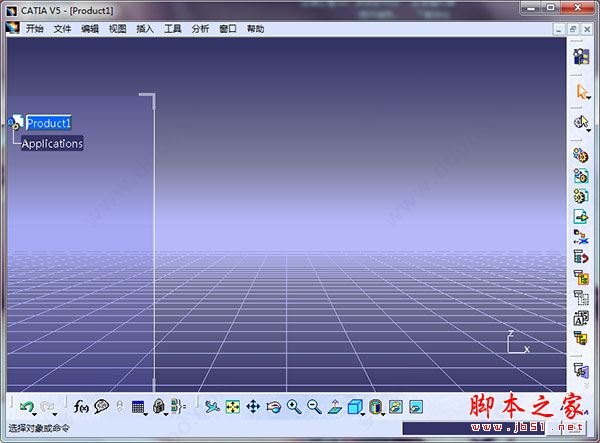Maximize the CATIA V5 main window
Viewport: 600px width, 443px height.
coord(550,8)
